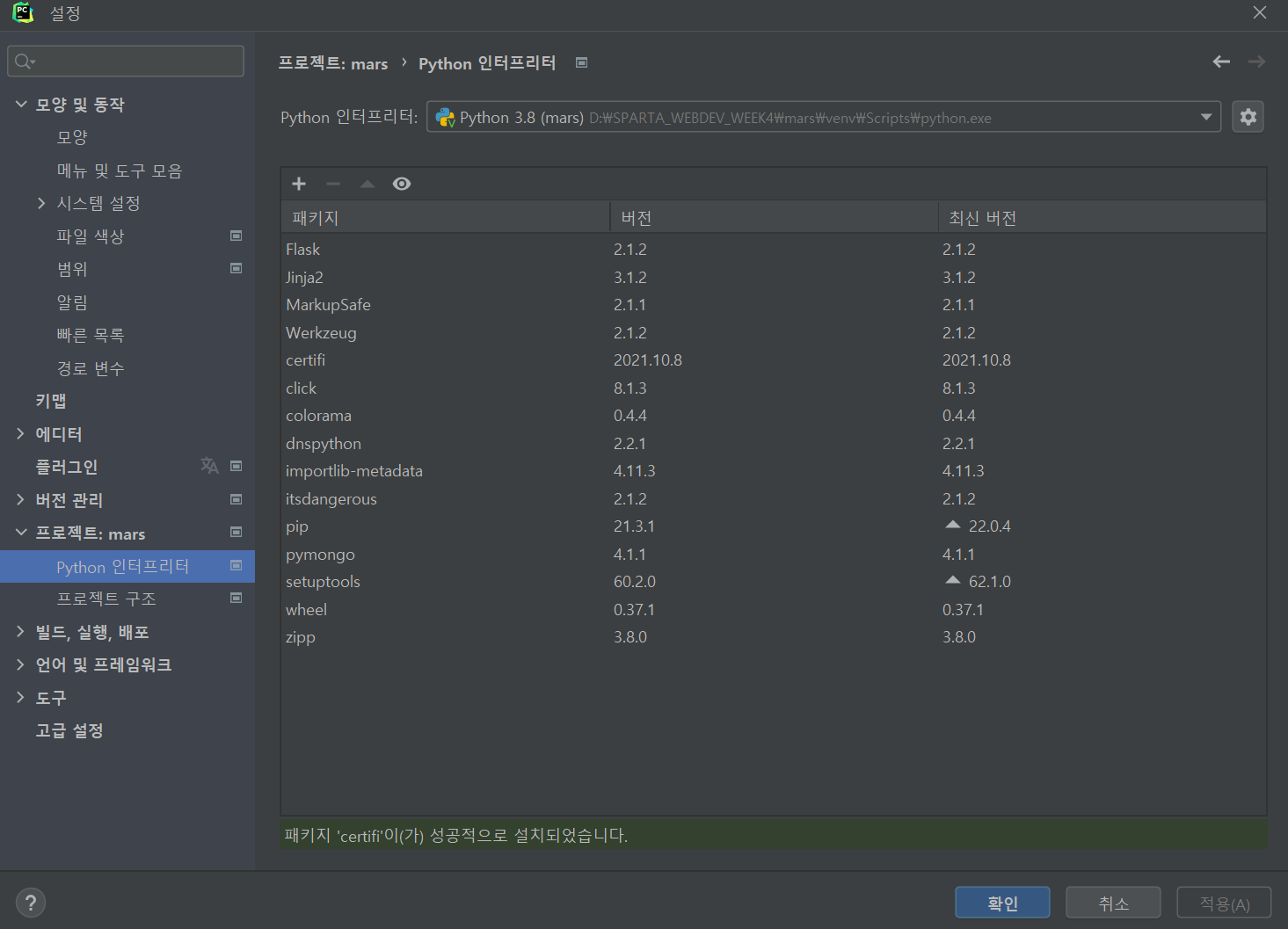Click the search magnifier icon in settings search

point(24,62)
